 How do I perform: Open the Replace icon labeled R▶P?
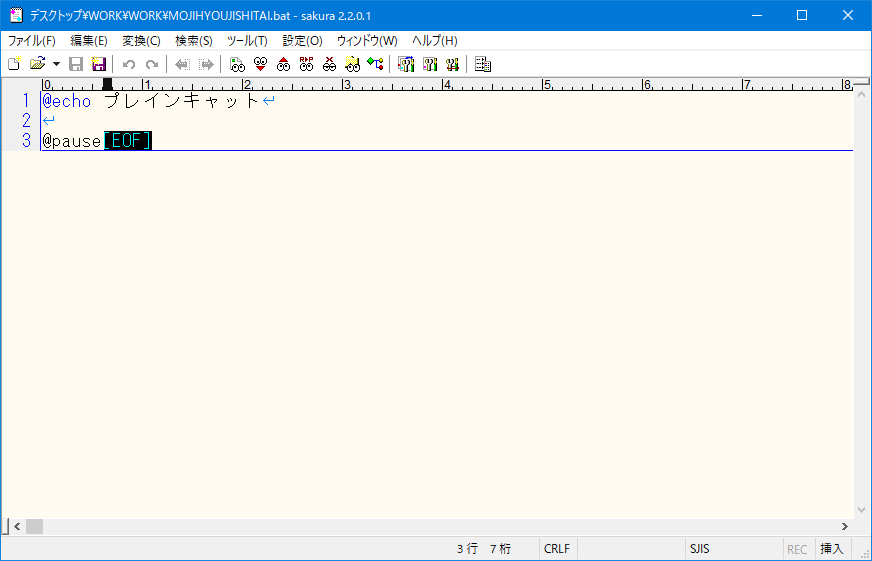pos(306,64)
